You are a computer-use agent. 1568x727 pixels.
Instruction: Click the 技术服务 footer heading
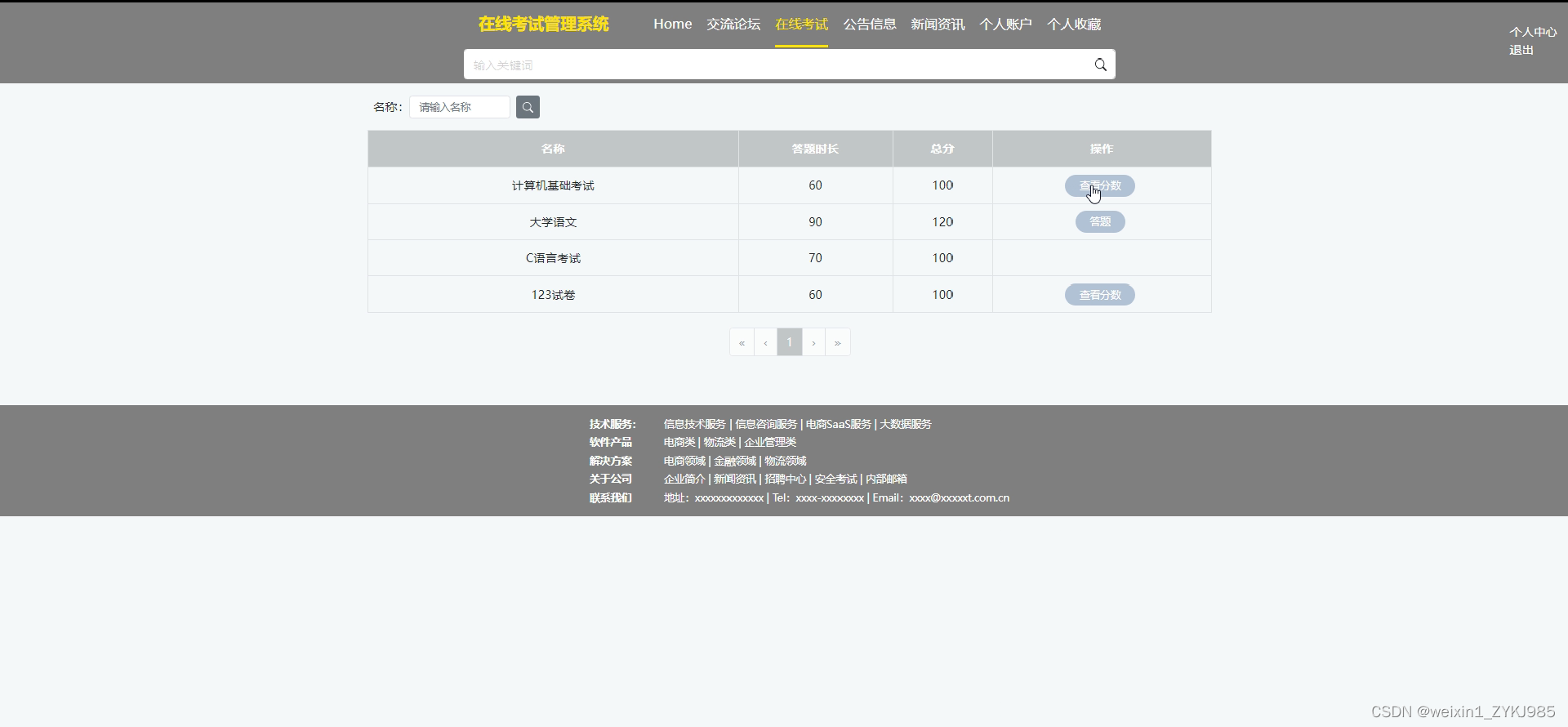(612, 424)
